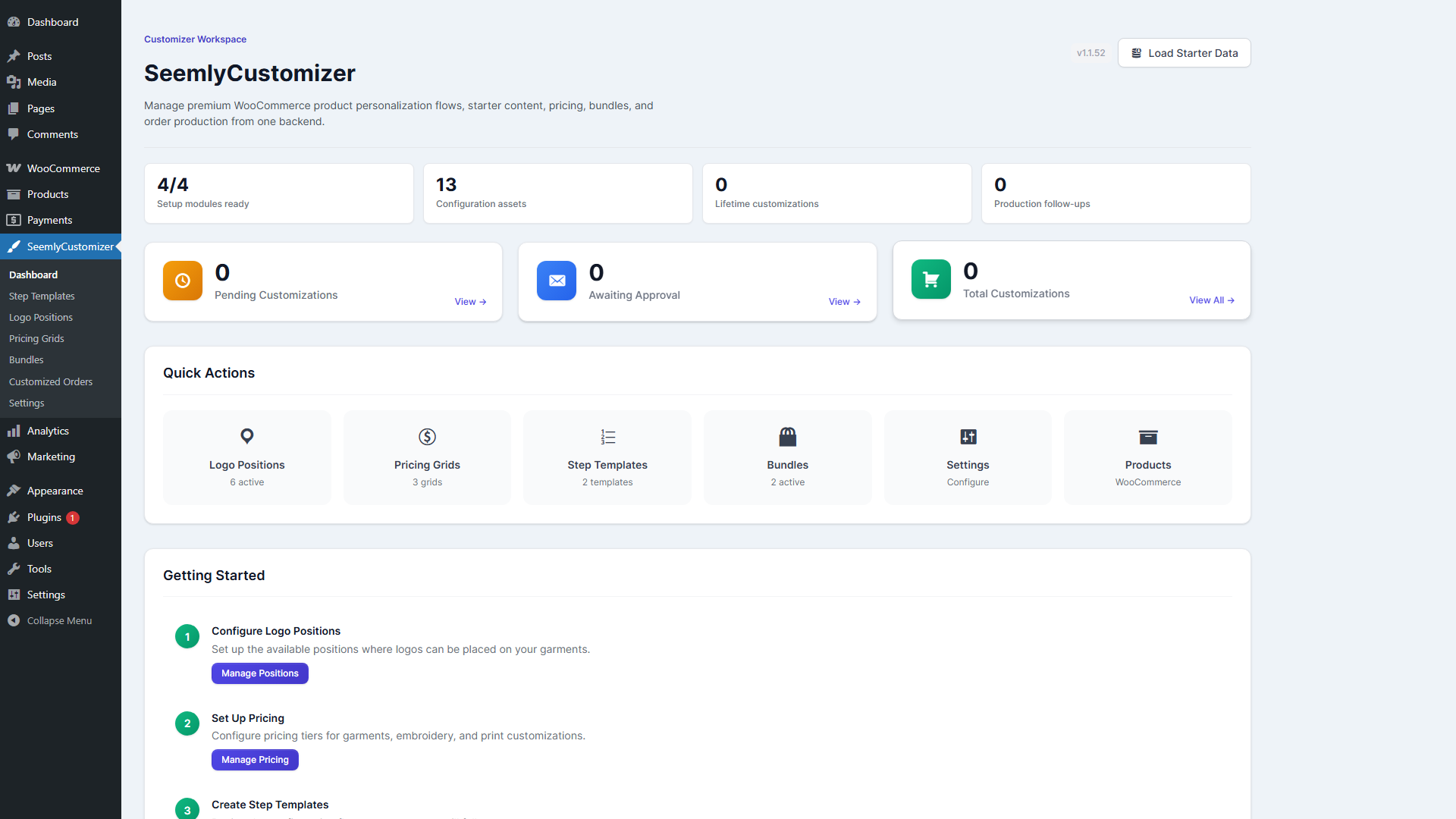This screenshot has height=819, width=1456.
Task: Click the Lifetime customizations stat card
Action: [x=837, y=193]
